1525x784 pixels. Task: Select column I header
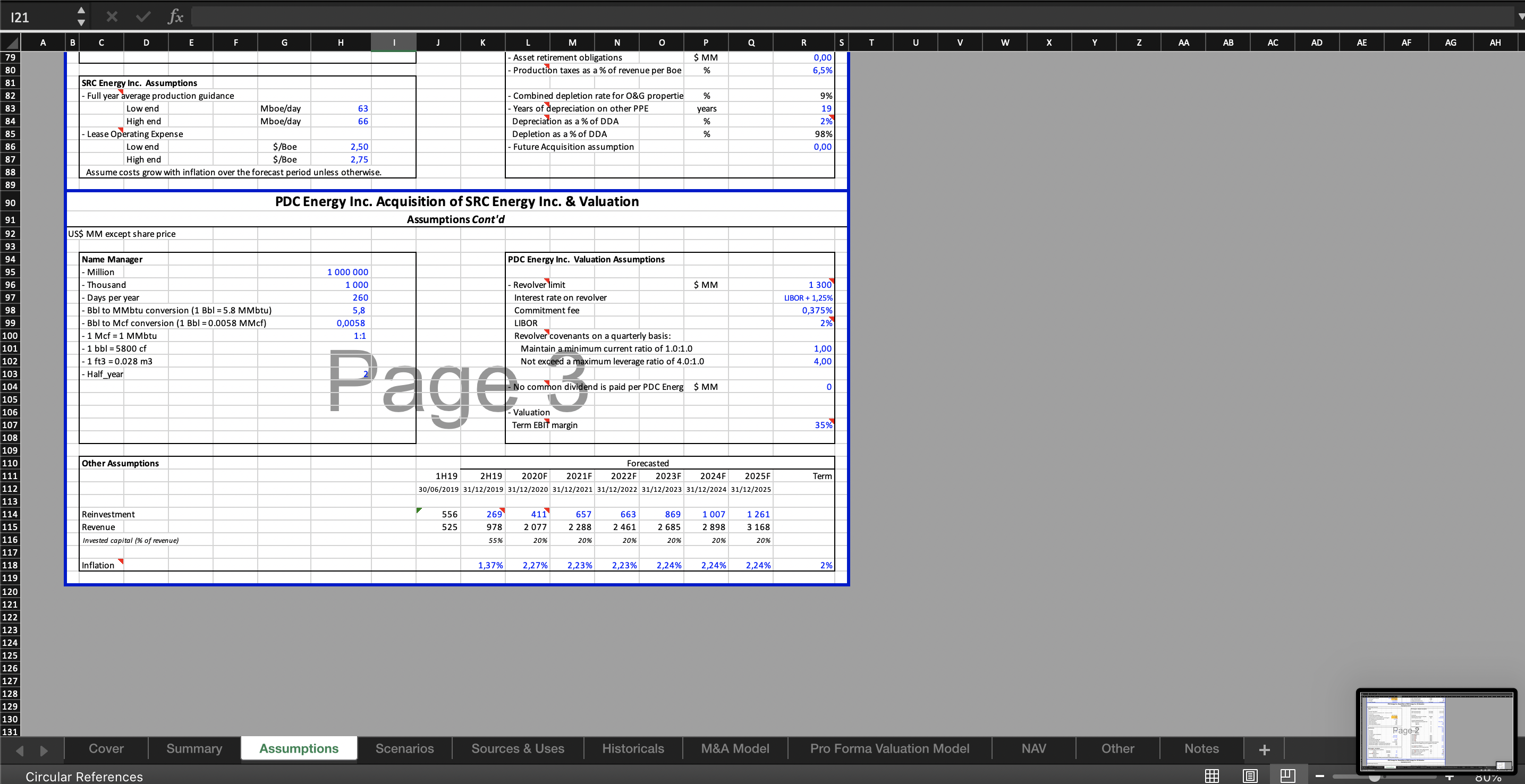(x=394, y=42)
